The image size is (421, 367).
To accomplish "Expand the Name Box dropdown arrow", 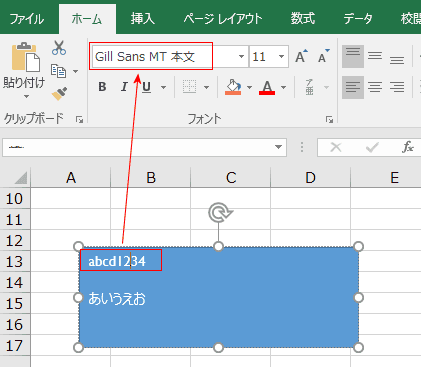I will pyautogui.click(x=278, y=147).
